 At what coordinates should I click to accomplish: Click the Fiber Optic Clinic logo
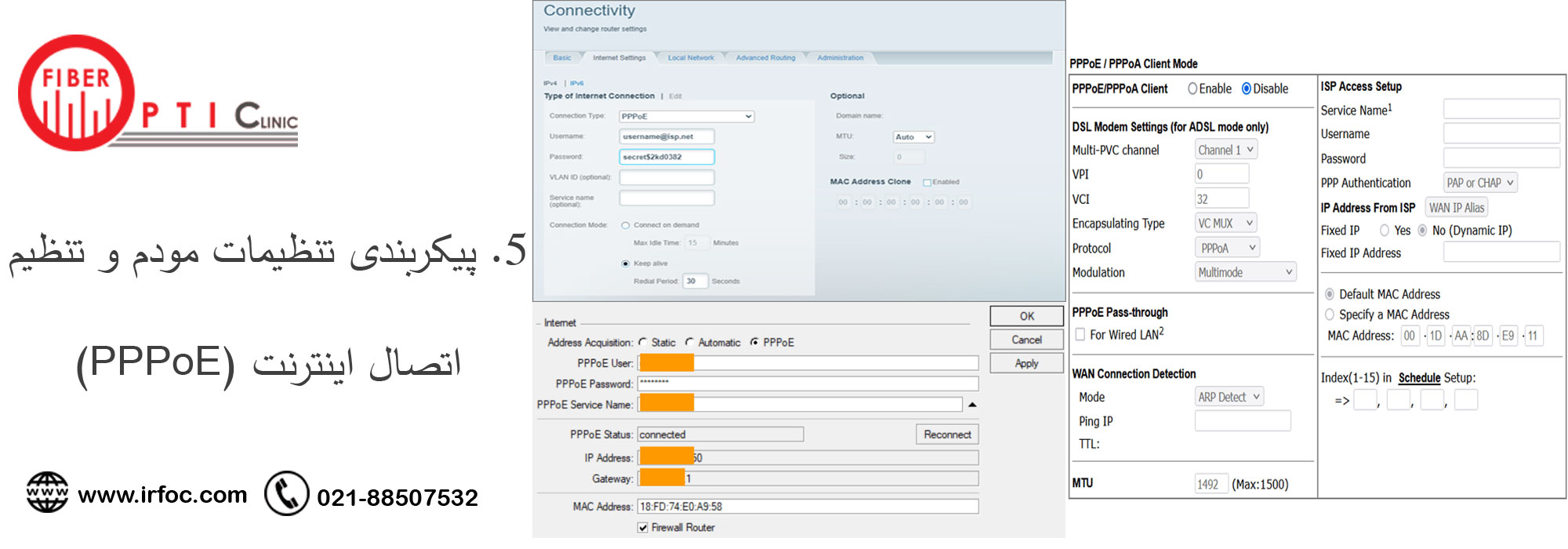[x=157, y=93]
